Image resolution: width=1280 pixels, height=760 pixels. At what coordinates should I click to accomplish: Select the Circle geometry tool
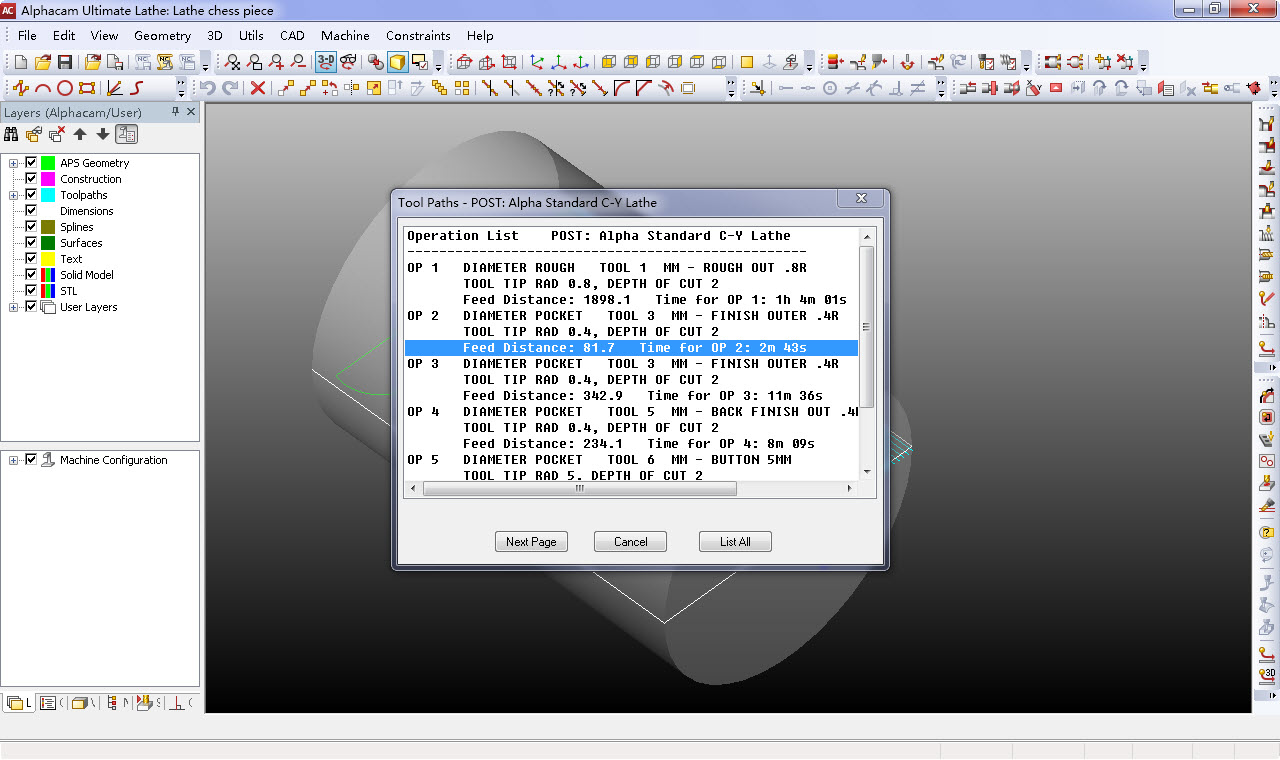tap(65, 88)
